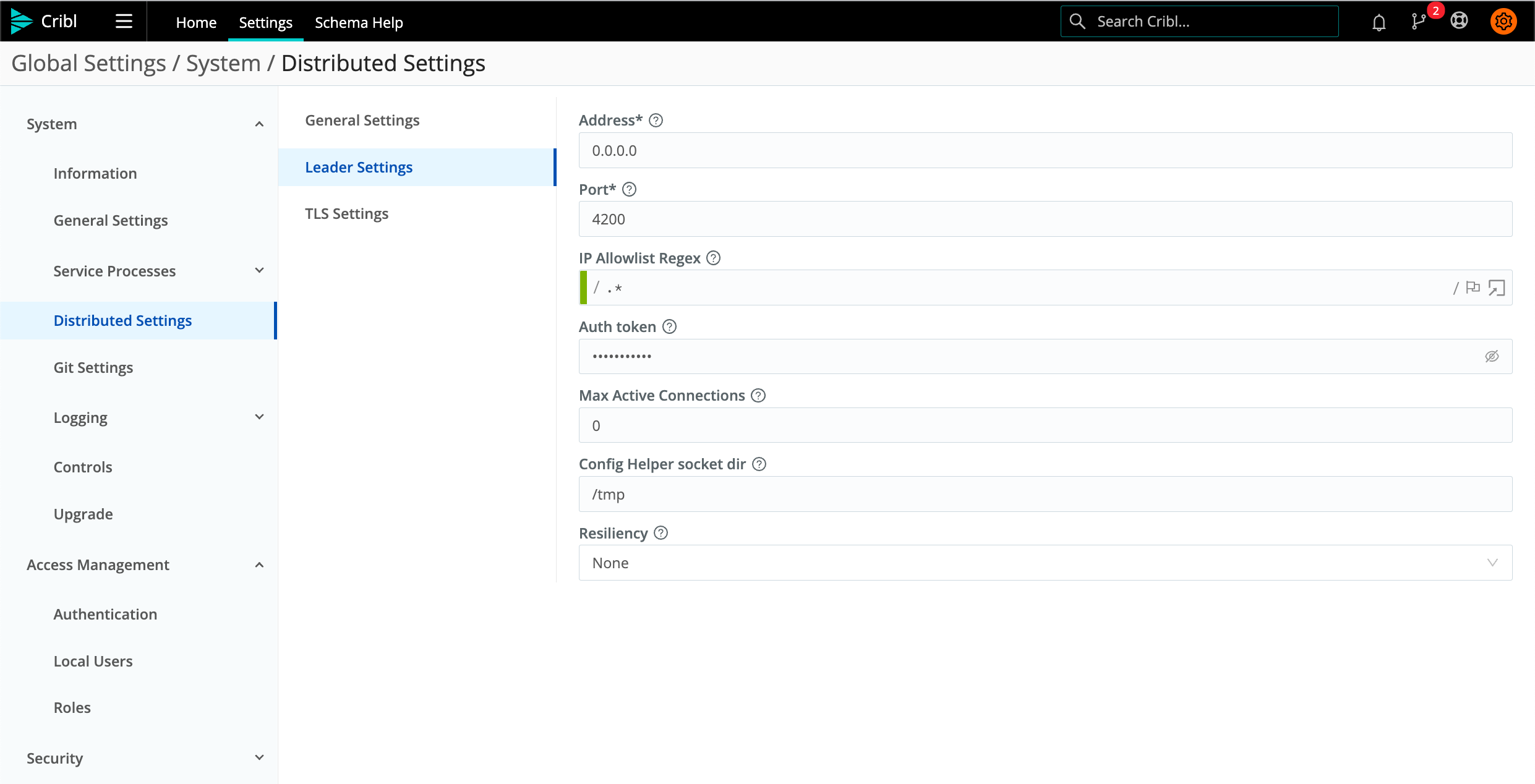Viewport: 1535px width, 784px height.
Task: Click the regex flags icon
Action: (x=1473, y=288)
